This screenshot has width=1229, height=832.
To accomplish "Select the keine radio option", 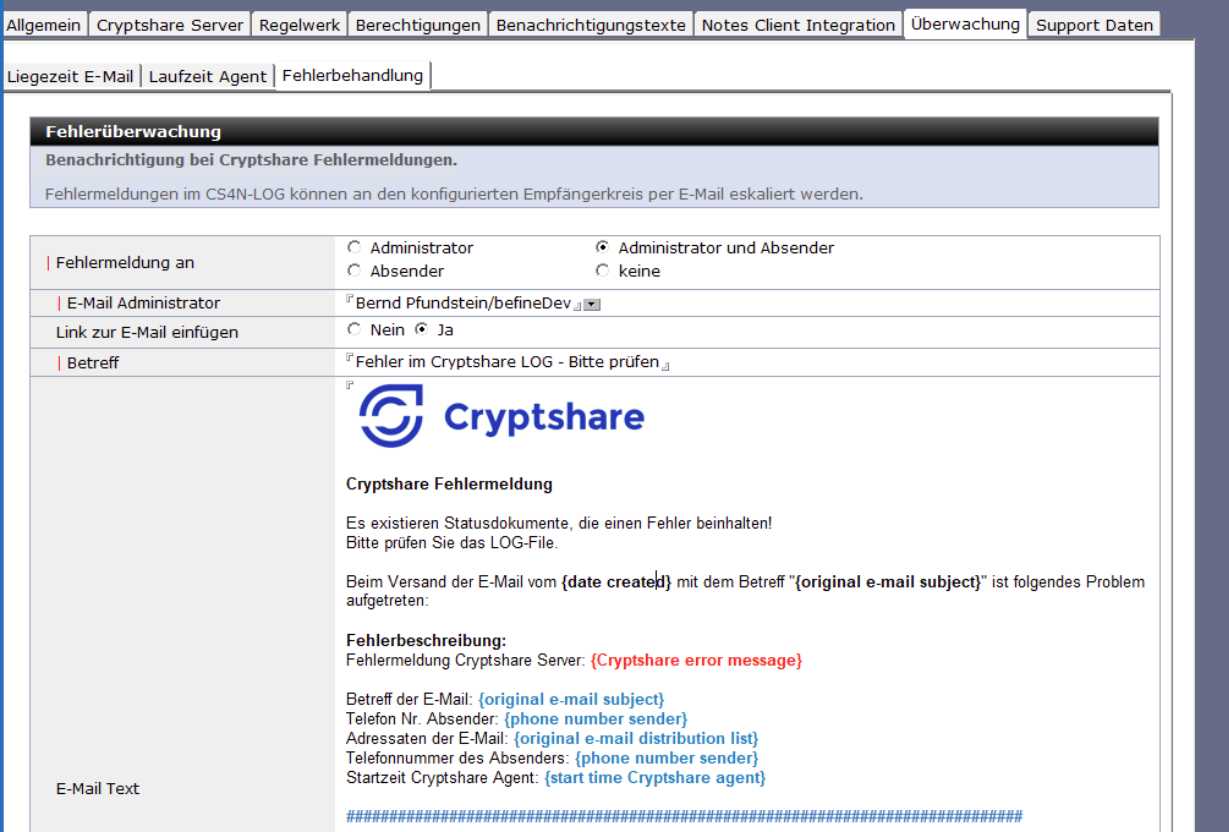I will tap(602, 271).
